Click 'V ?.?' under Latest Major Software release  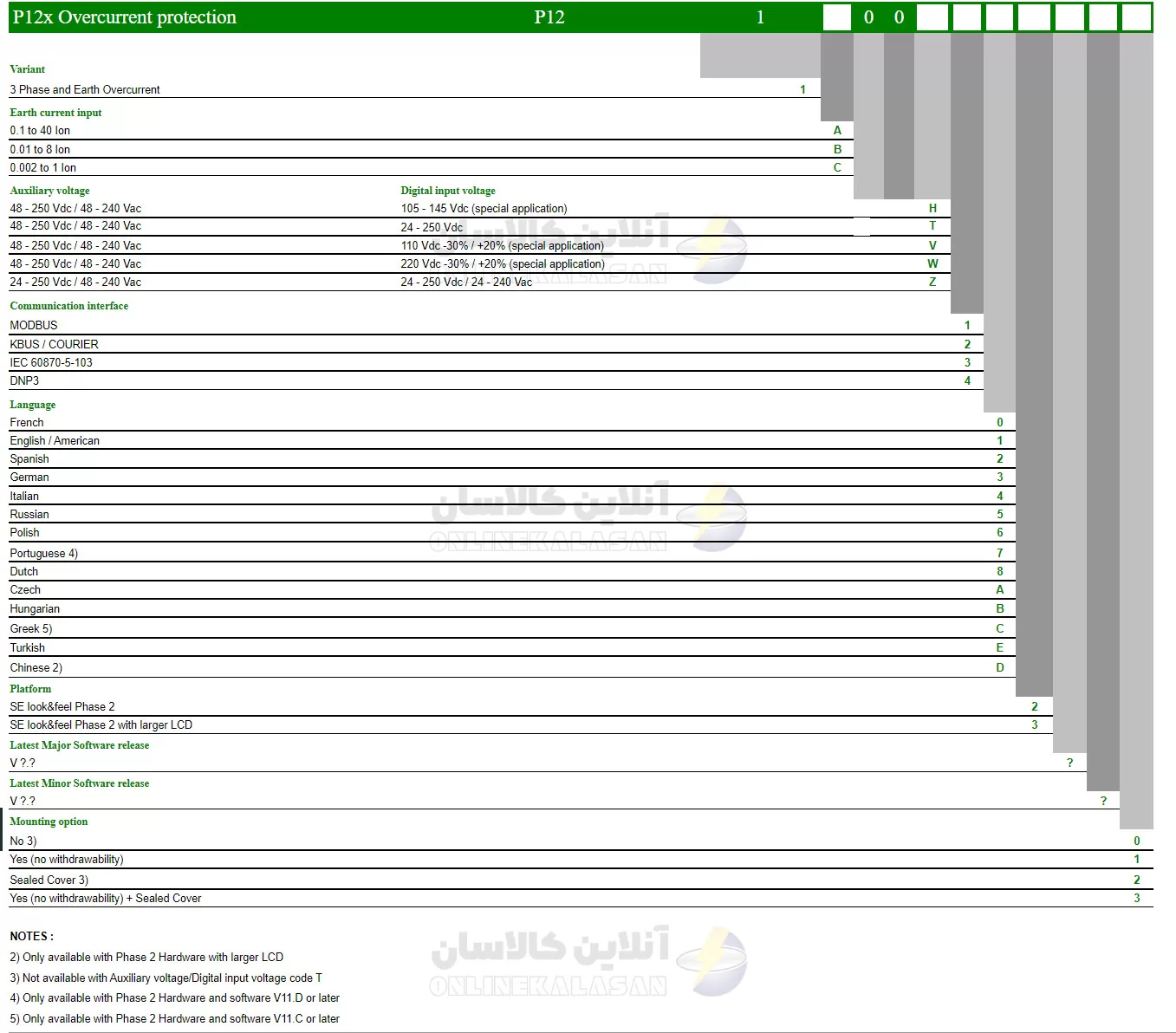[x=23, y=763]
